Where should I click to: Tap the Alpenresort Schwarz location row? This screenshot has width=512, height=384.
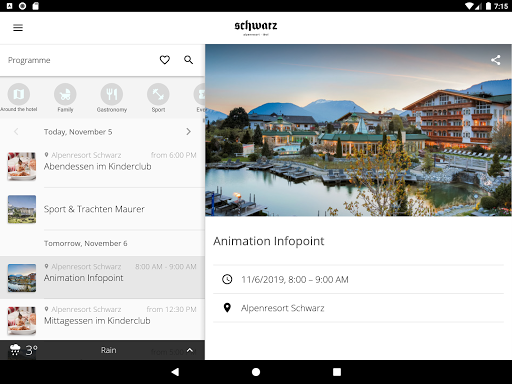click(x=358, y=308)
